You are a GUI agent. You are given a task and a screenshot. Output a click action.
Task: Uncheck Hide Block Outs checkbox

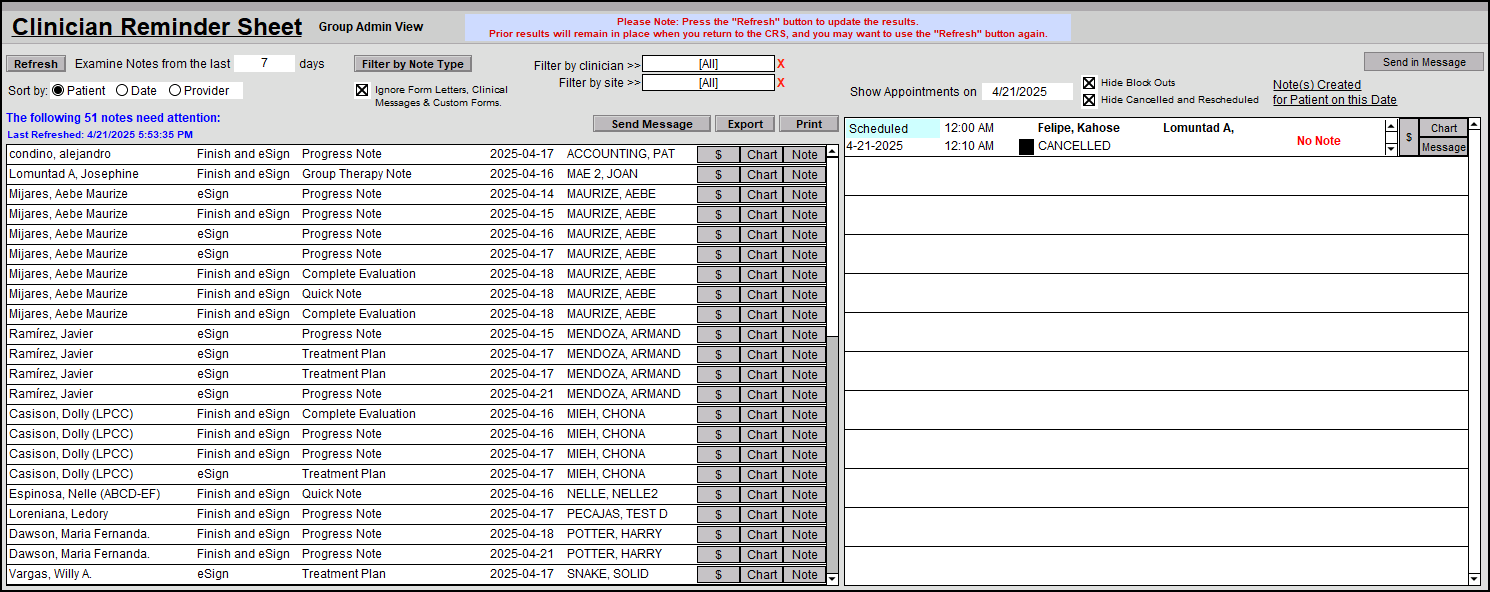[x=1089, y=83]
